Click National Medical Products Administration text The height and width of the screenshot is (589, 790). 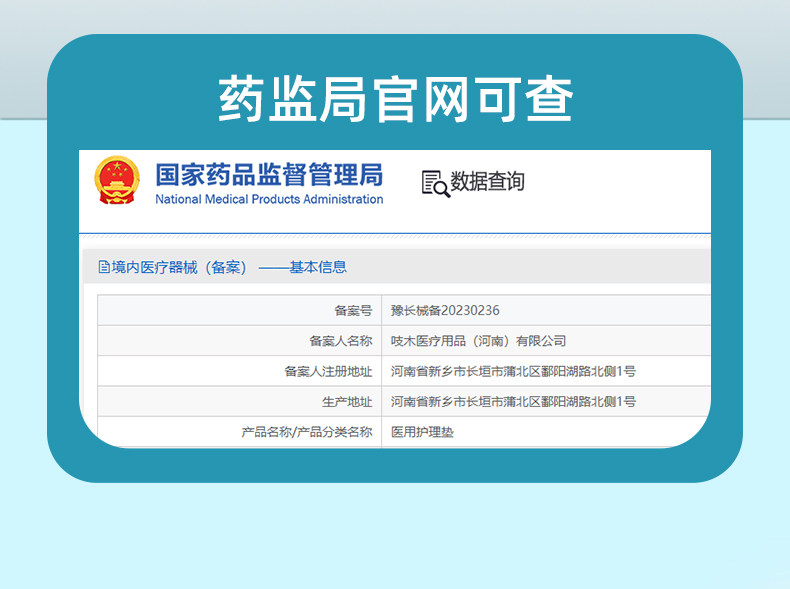click(269, 199)
